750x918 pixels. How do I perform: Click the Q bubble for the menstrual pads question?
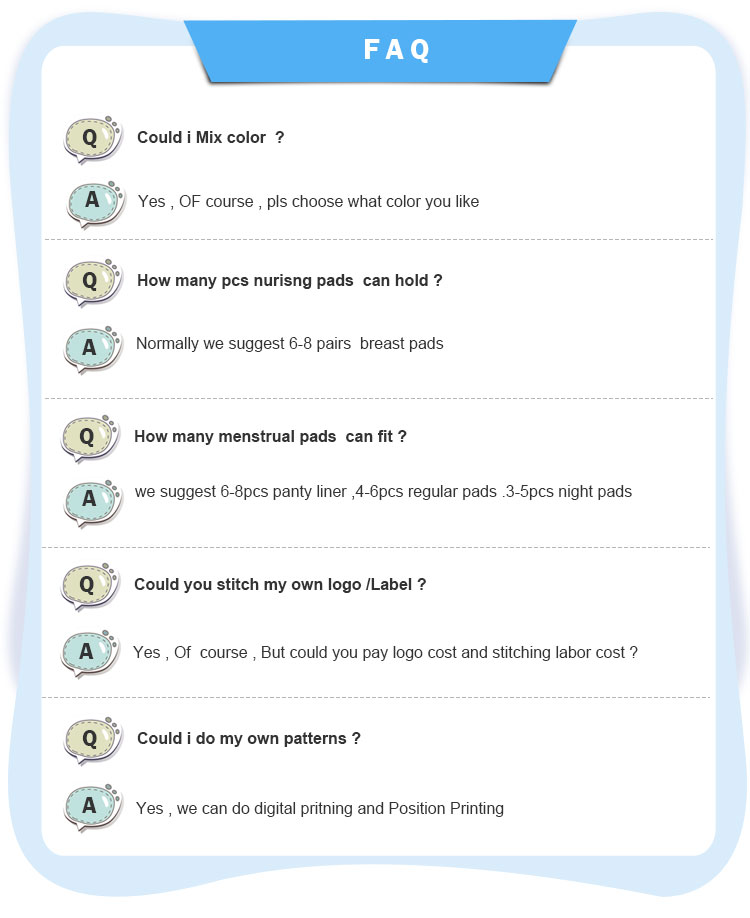(x=89, y=438)
